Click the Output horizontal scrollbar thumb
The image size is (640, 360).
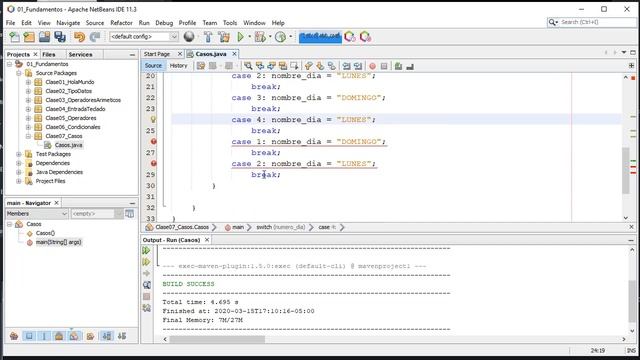[217, 339]
